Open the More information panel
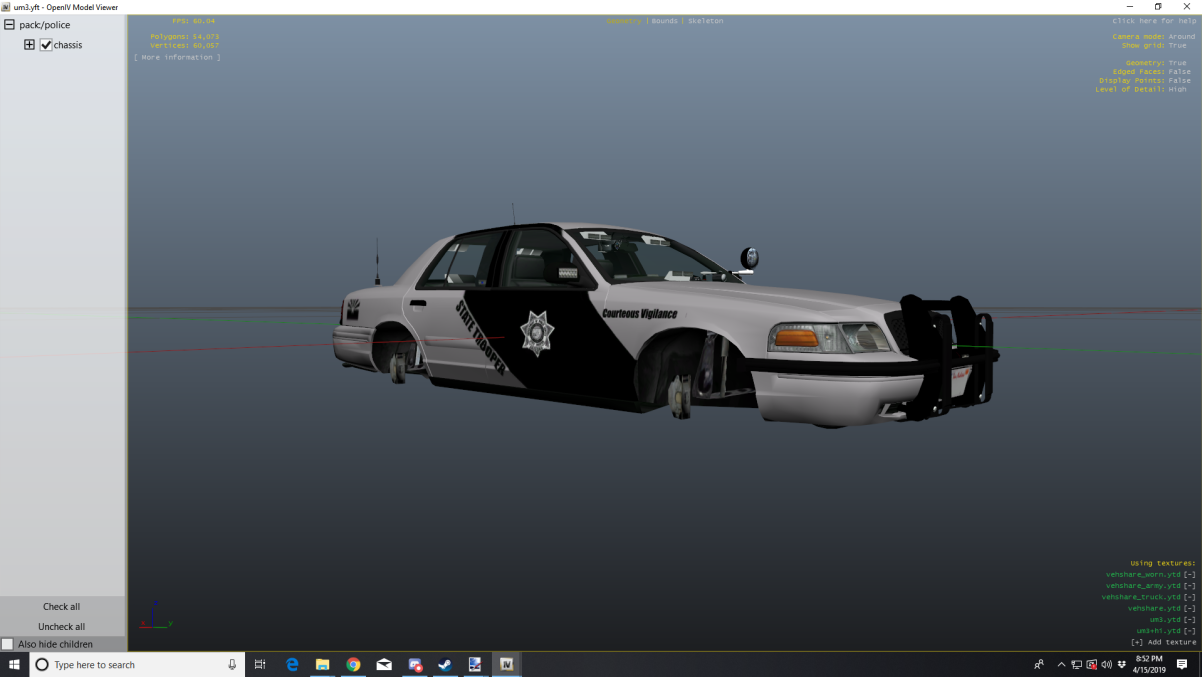This screenshot has height=677, width=1202. 177,58
